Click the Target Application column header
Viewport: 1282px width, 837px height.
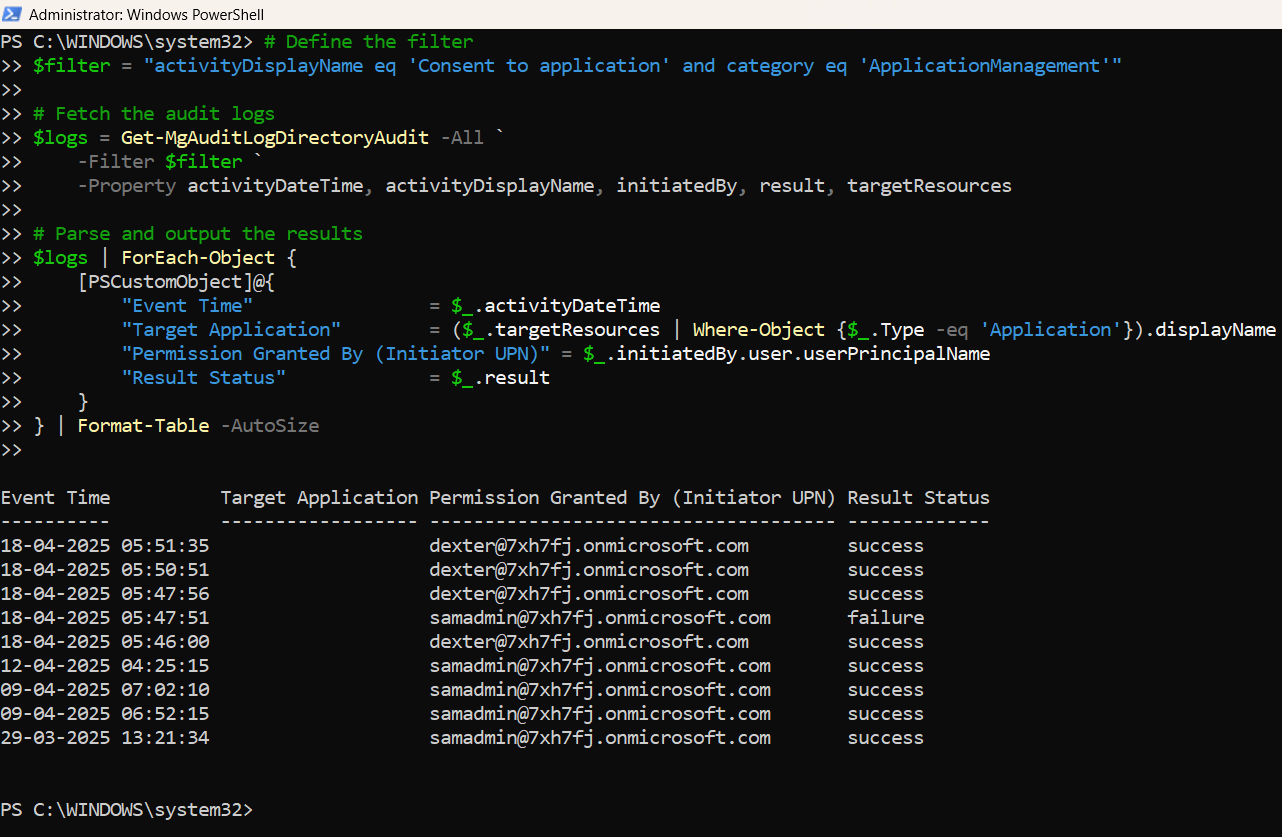(x=319, y=497)
